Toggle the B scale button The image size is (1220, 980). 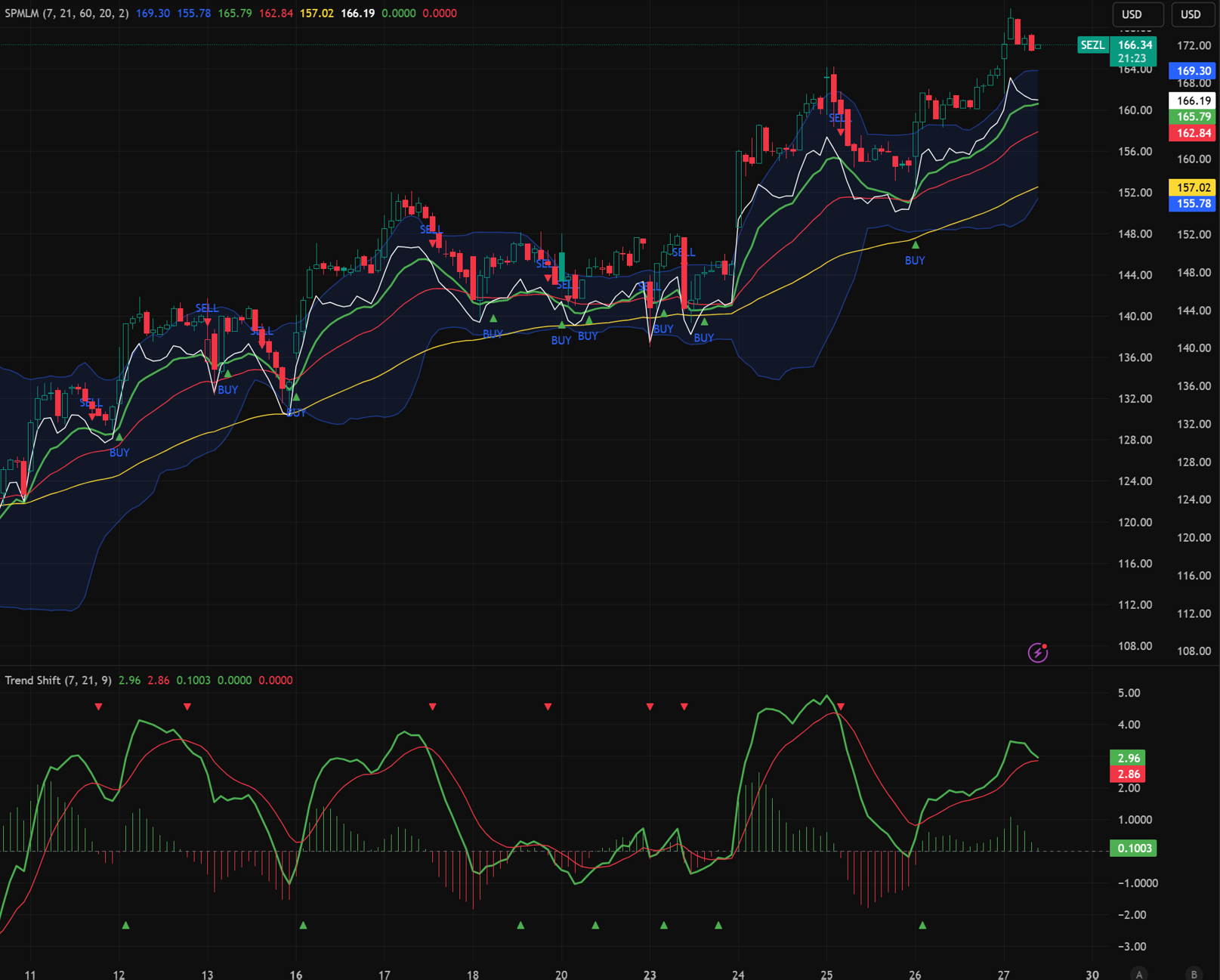pyautogui.click(x=1194, y=974)
